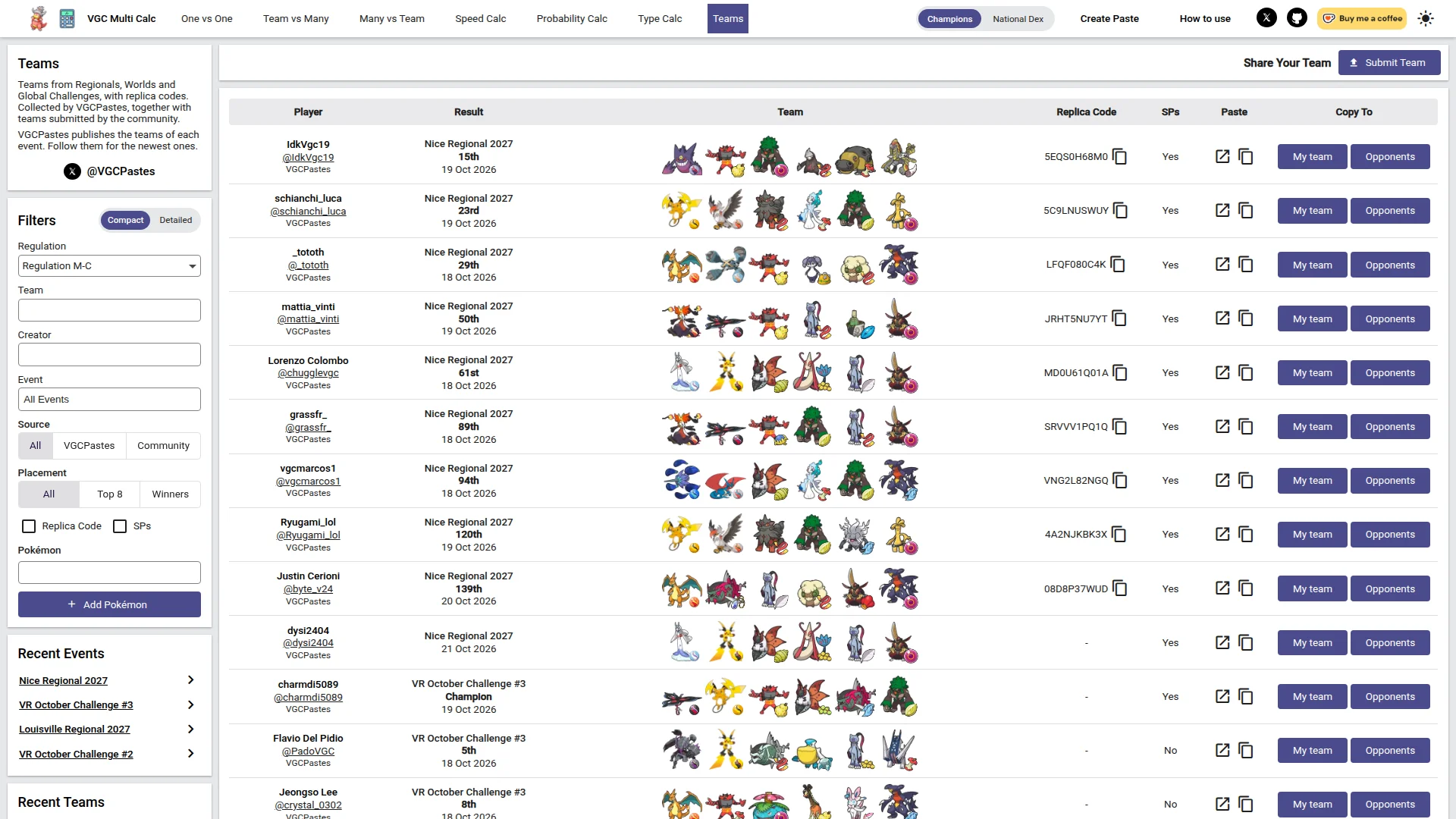Viewport: 1456px width, 819px height.
Task: Enable the SPs checkbox
Action: (120, 526)
